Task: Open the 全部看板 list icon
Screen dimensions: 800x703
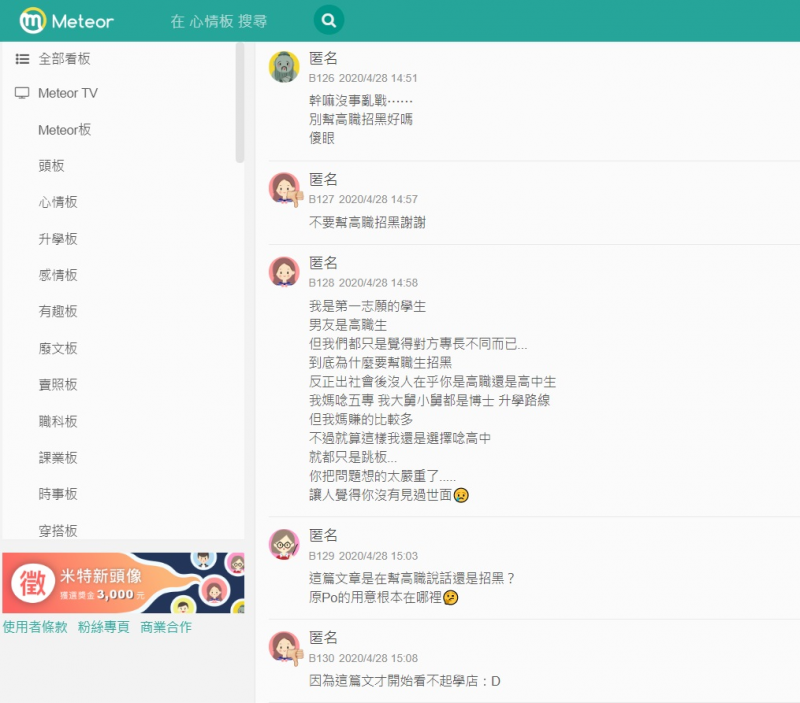Action: pyautogui.click(x=22, y=59)
